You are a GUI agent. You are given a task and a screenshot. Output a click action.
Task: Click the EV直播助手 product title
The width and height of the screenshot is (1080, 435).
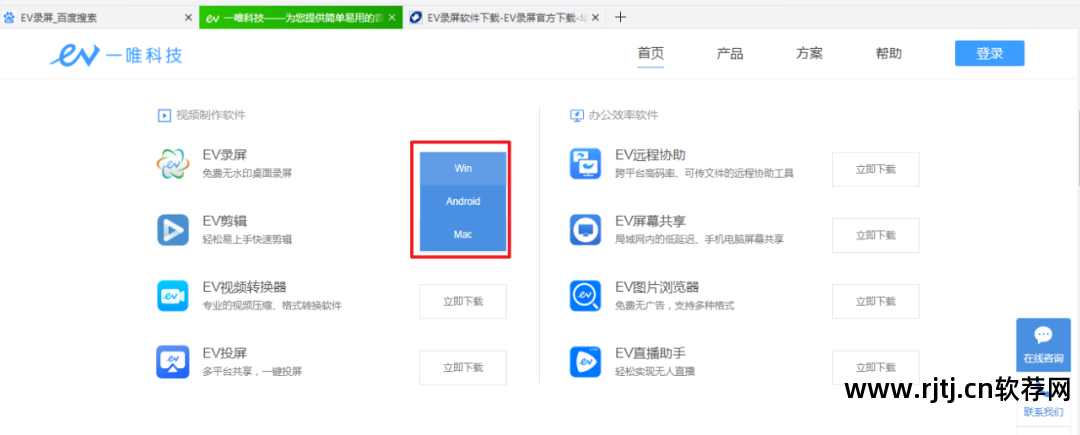pyautogui.click(x=650, y=354)
